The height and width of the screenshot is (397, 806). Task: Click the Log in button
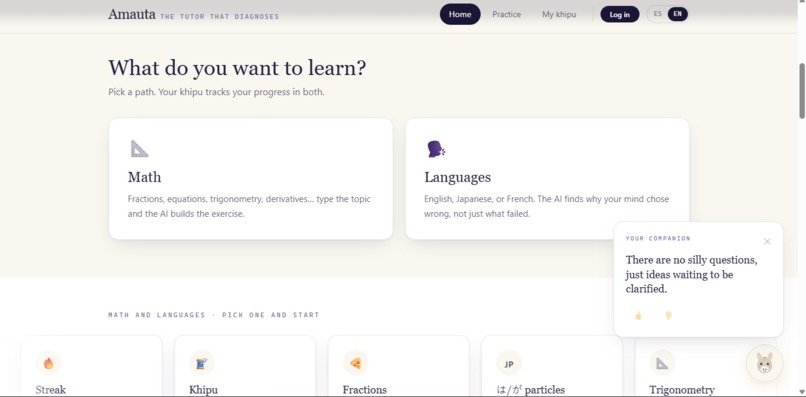tap(619, 14)
